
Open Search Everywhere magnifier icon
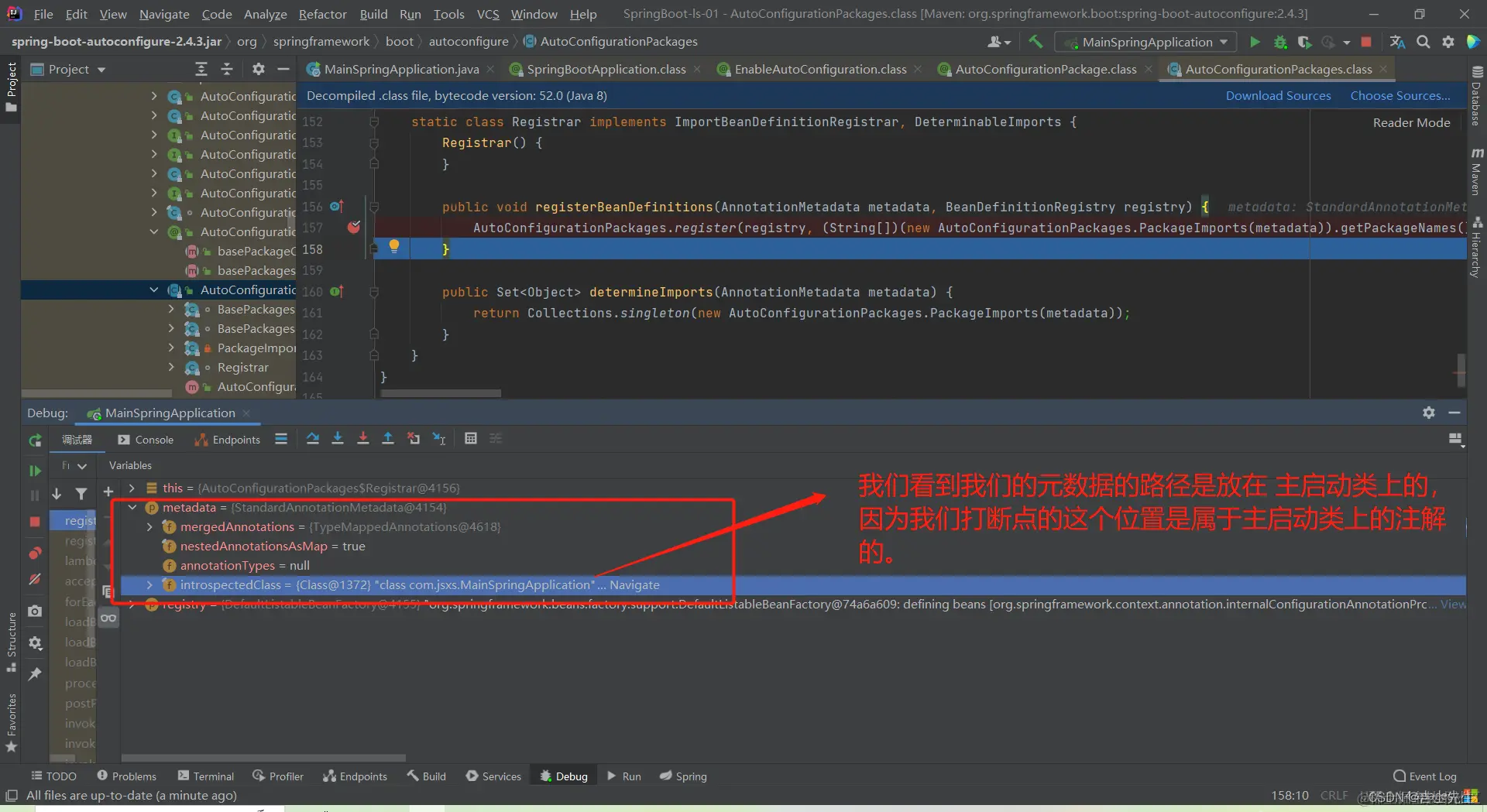coord(1423,42)
